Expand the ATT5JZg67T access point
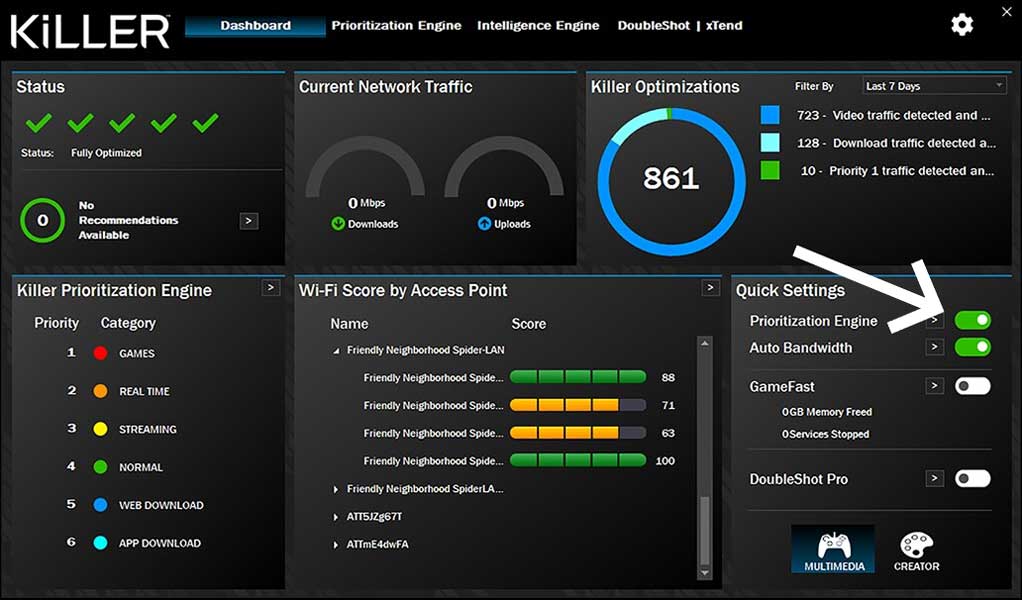The height and width of the screenshot is (600, 1022). pyautogui.click(x=336, y=517)
